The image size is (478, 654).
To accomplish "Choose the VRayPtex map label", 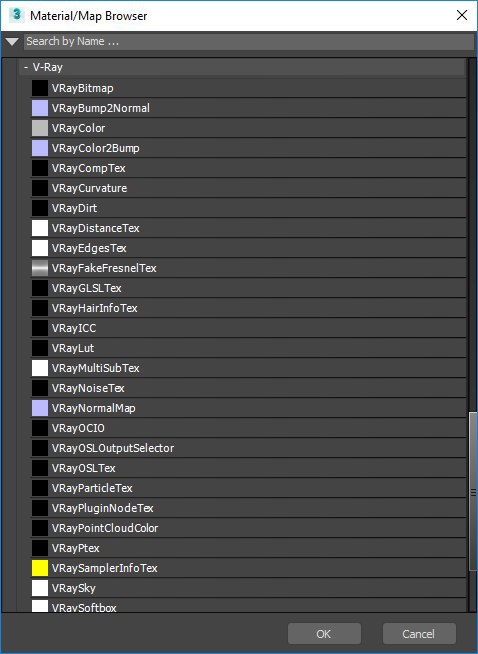I will click(75, 548).
